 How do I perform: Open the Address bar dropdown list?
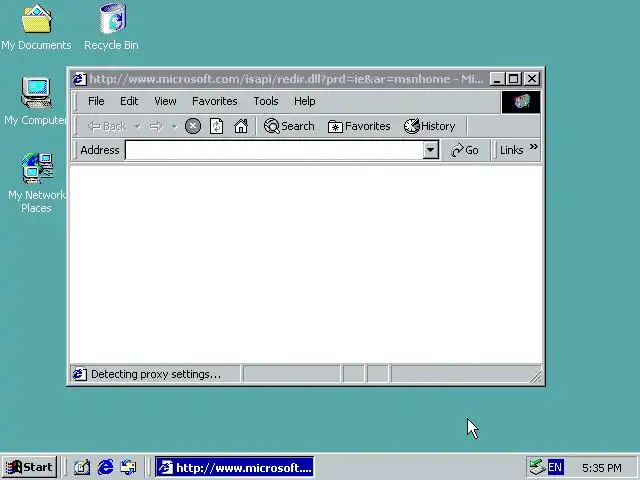[430, 150]
